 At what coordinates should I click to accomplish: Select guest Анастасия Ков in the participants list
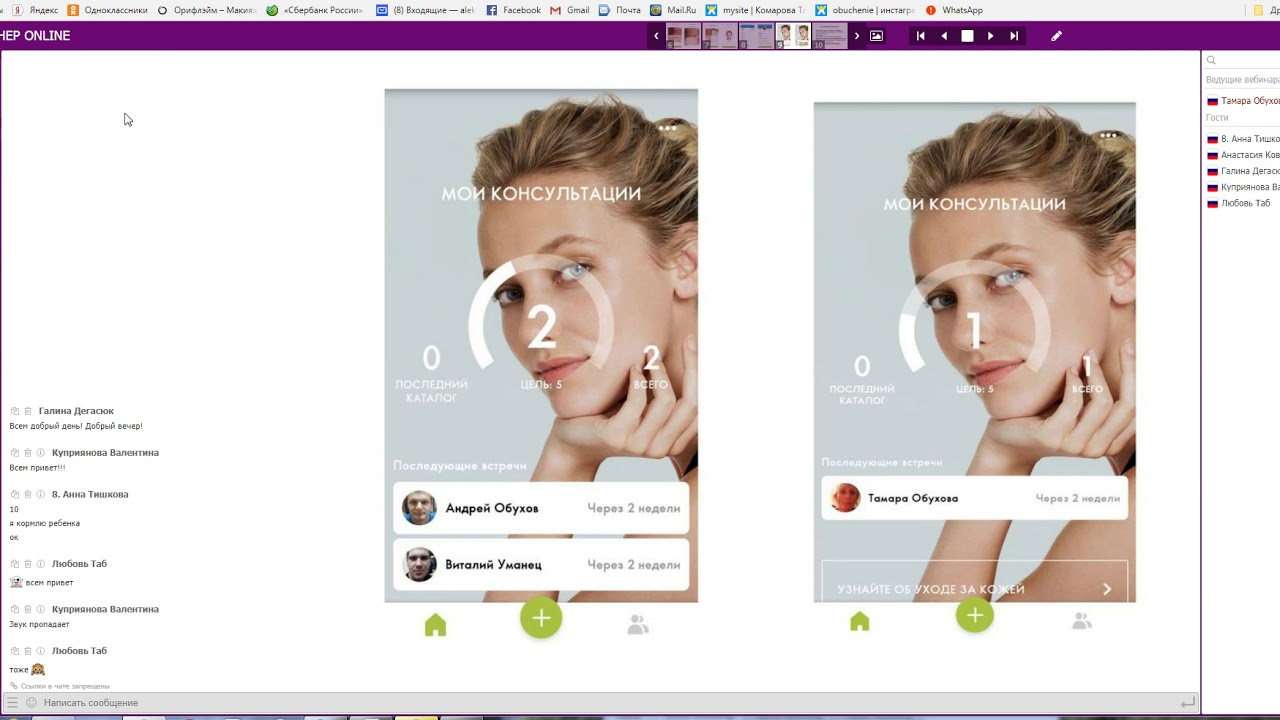(x=1243, y=155)
